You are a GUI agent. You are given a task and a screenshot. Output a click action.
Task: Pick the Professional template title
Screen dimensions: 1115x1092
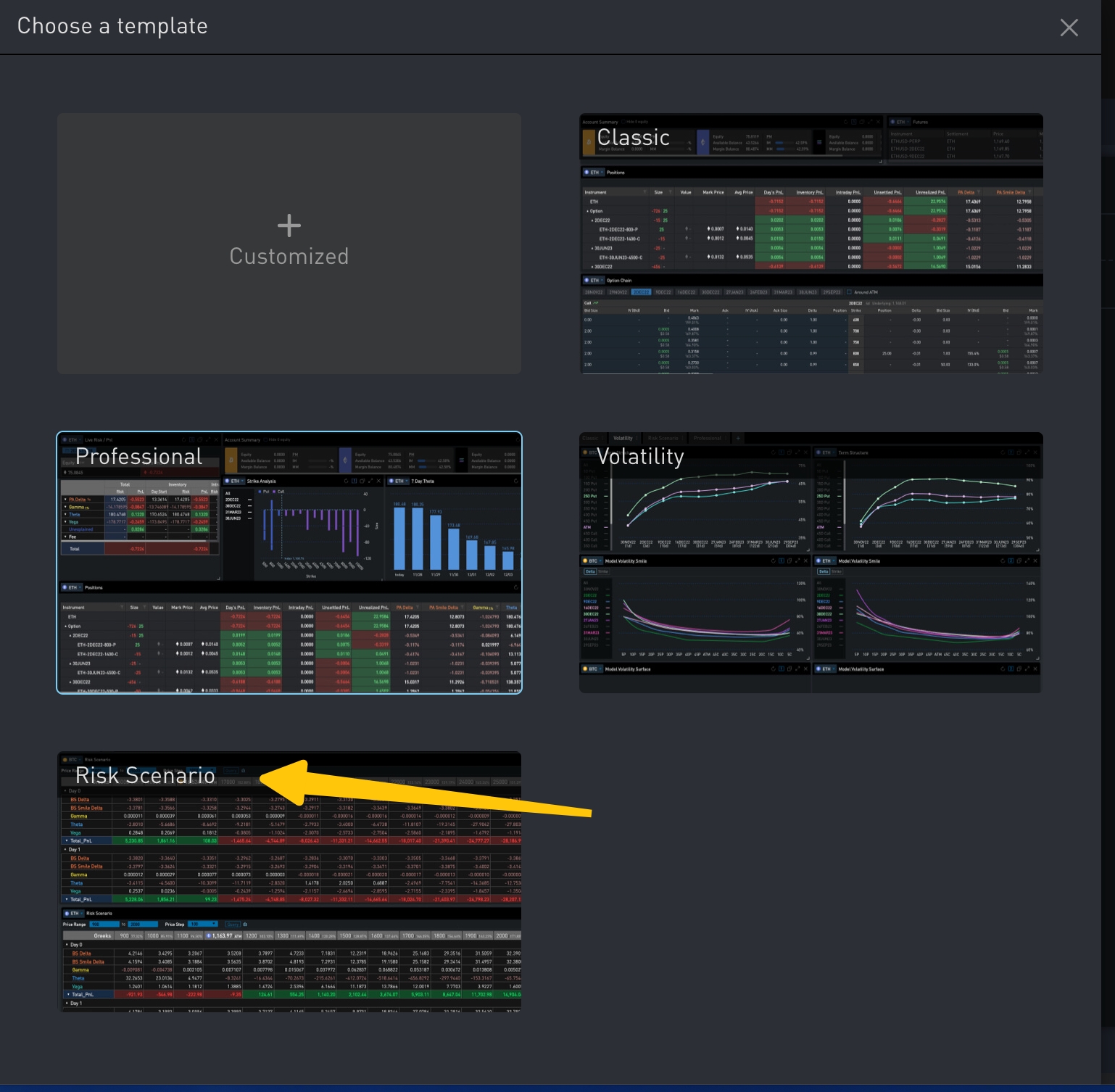(138, 456)
